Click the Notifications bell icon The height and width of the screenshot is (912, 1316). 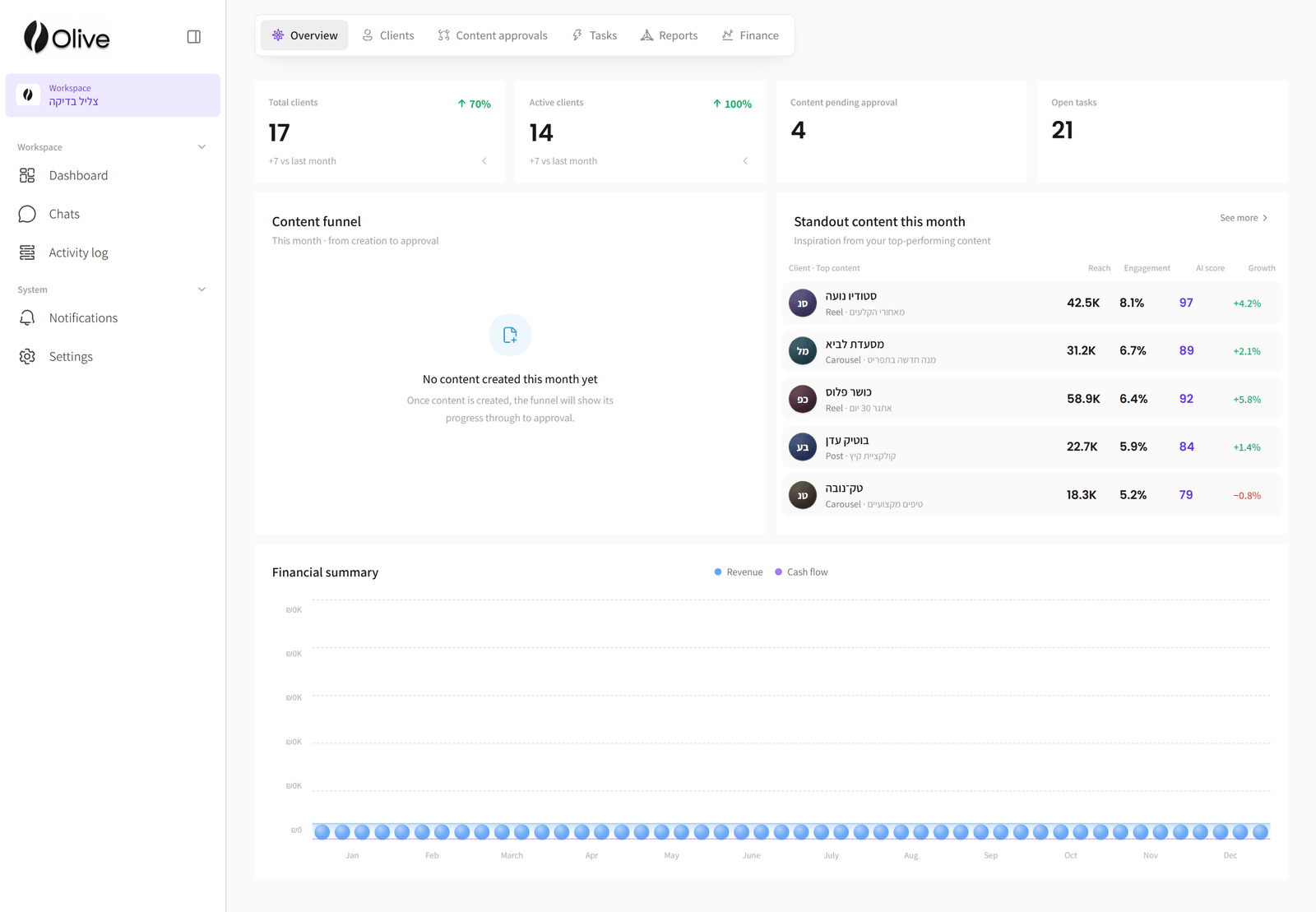pyautogui.click(x=27, y=317)
